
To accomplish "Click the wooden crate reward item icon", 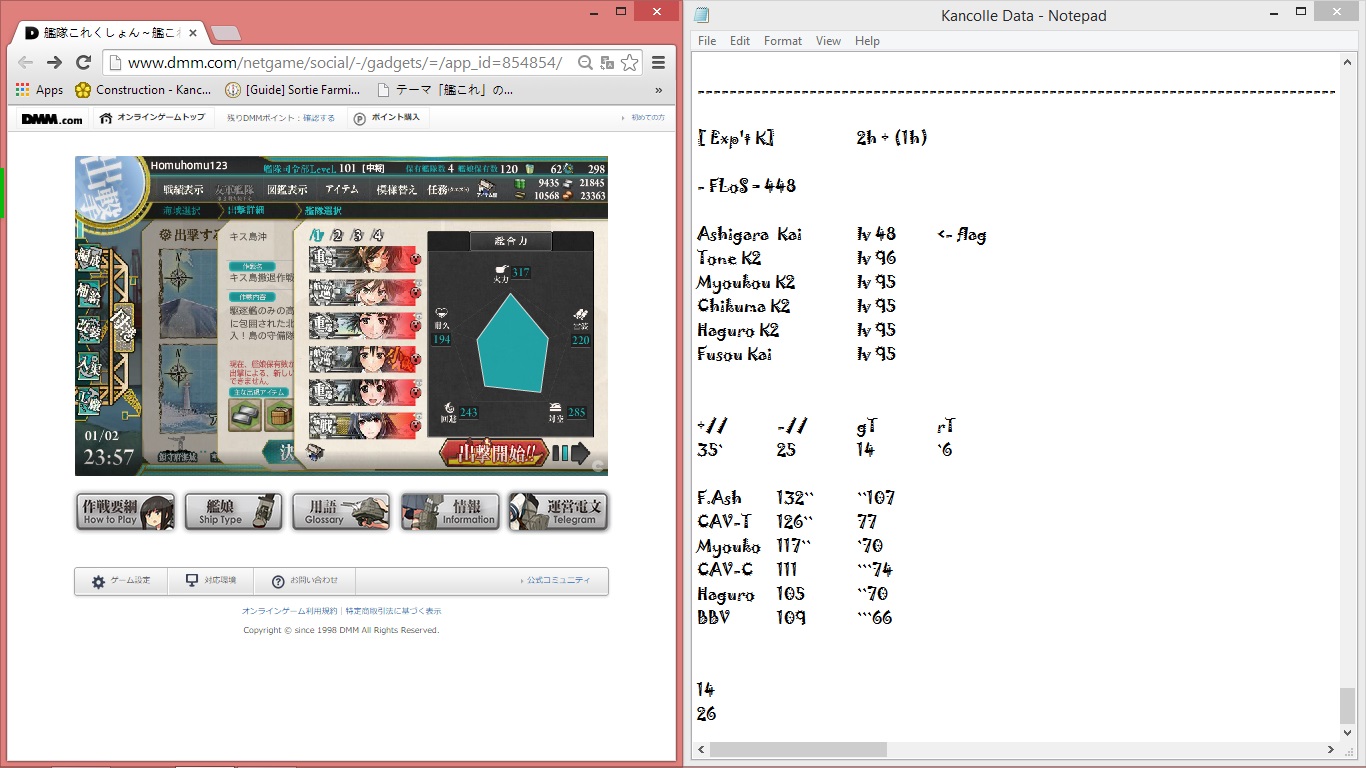I will [280, 415].
